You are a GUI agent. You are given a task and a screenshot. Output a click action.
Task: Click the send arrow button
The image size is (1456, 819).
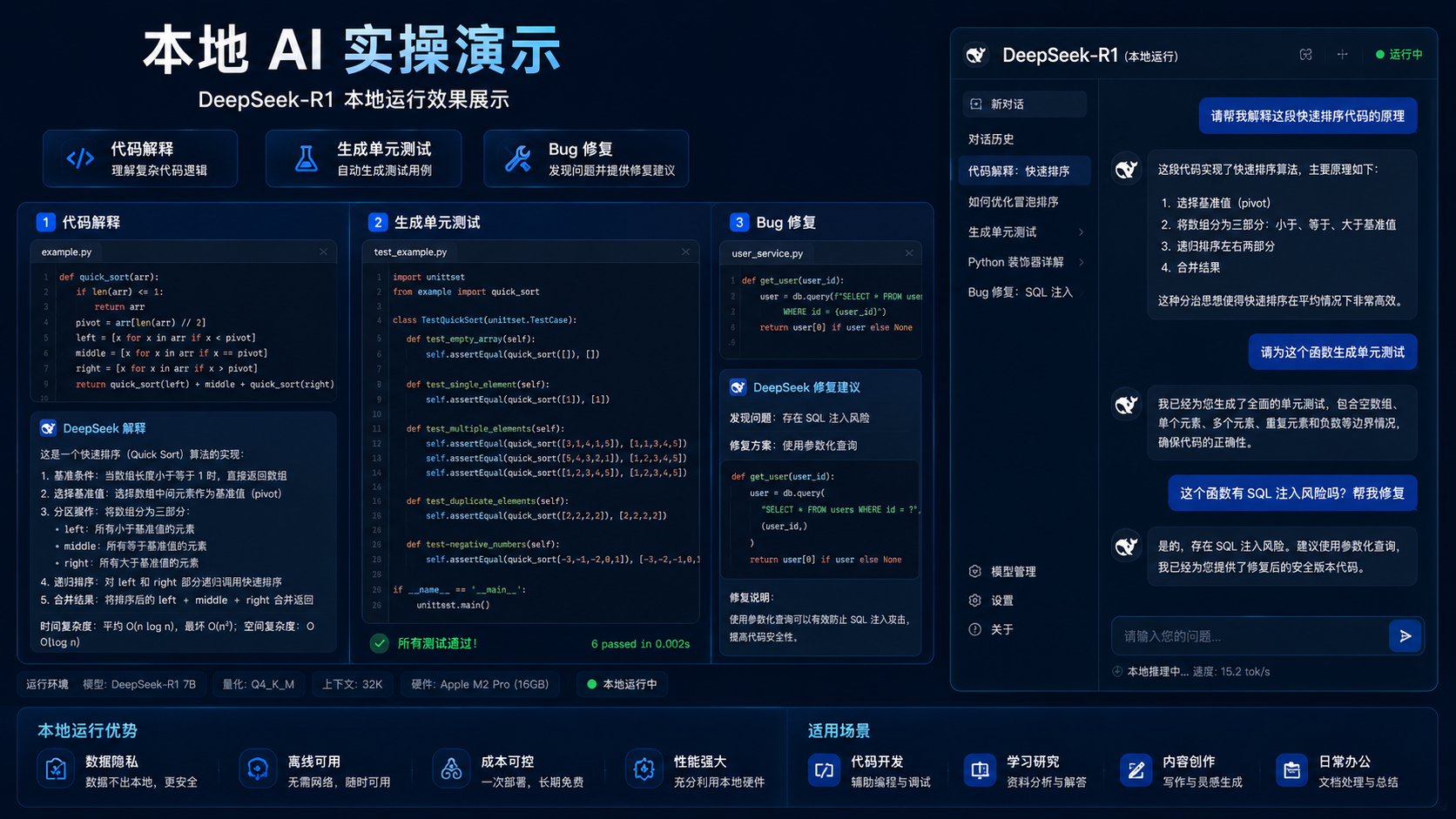(1405, 636)
